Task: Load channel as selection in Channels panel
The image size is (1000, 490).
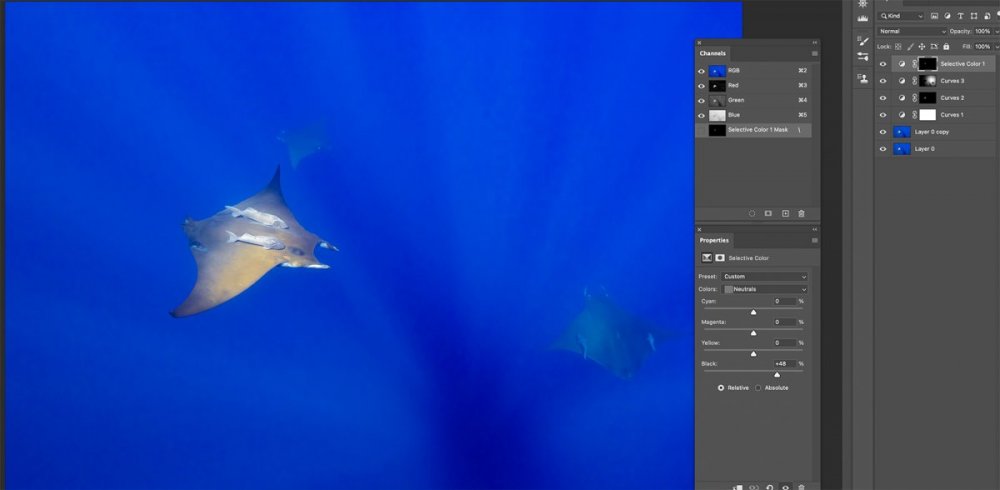Action: pyautogui.click(x=751, y=214)
